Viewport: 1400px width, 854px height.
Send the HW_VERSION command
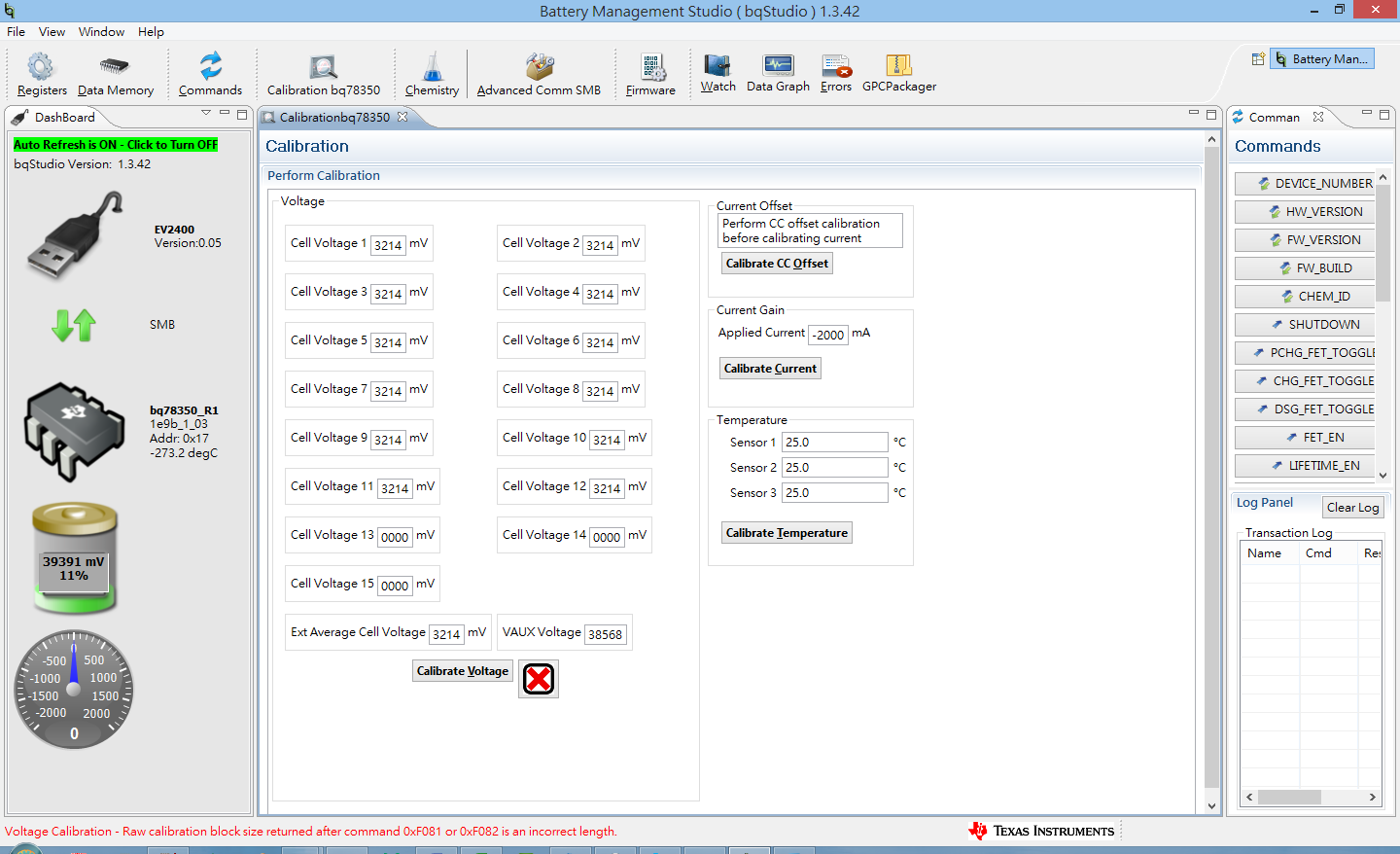click(x=1305, y=212)
